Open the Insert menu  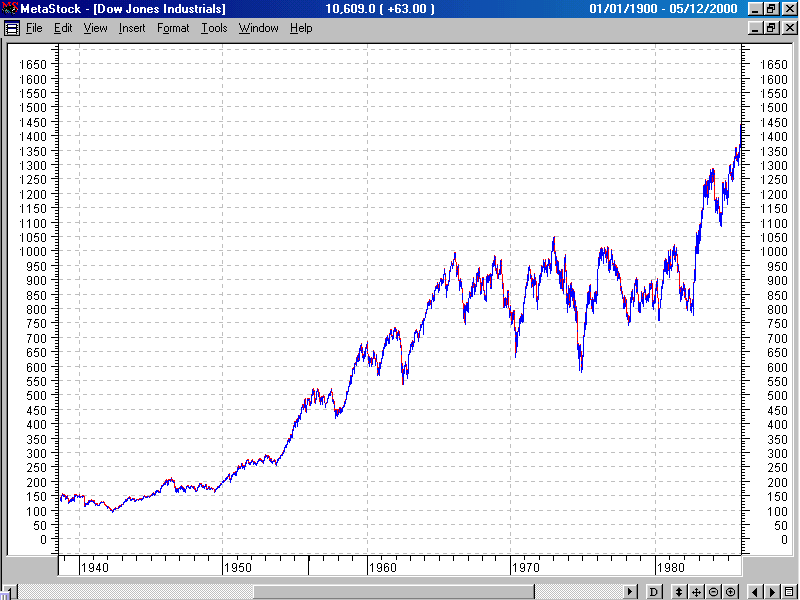(132, 28)
